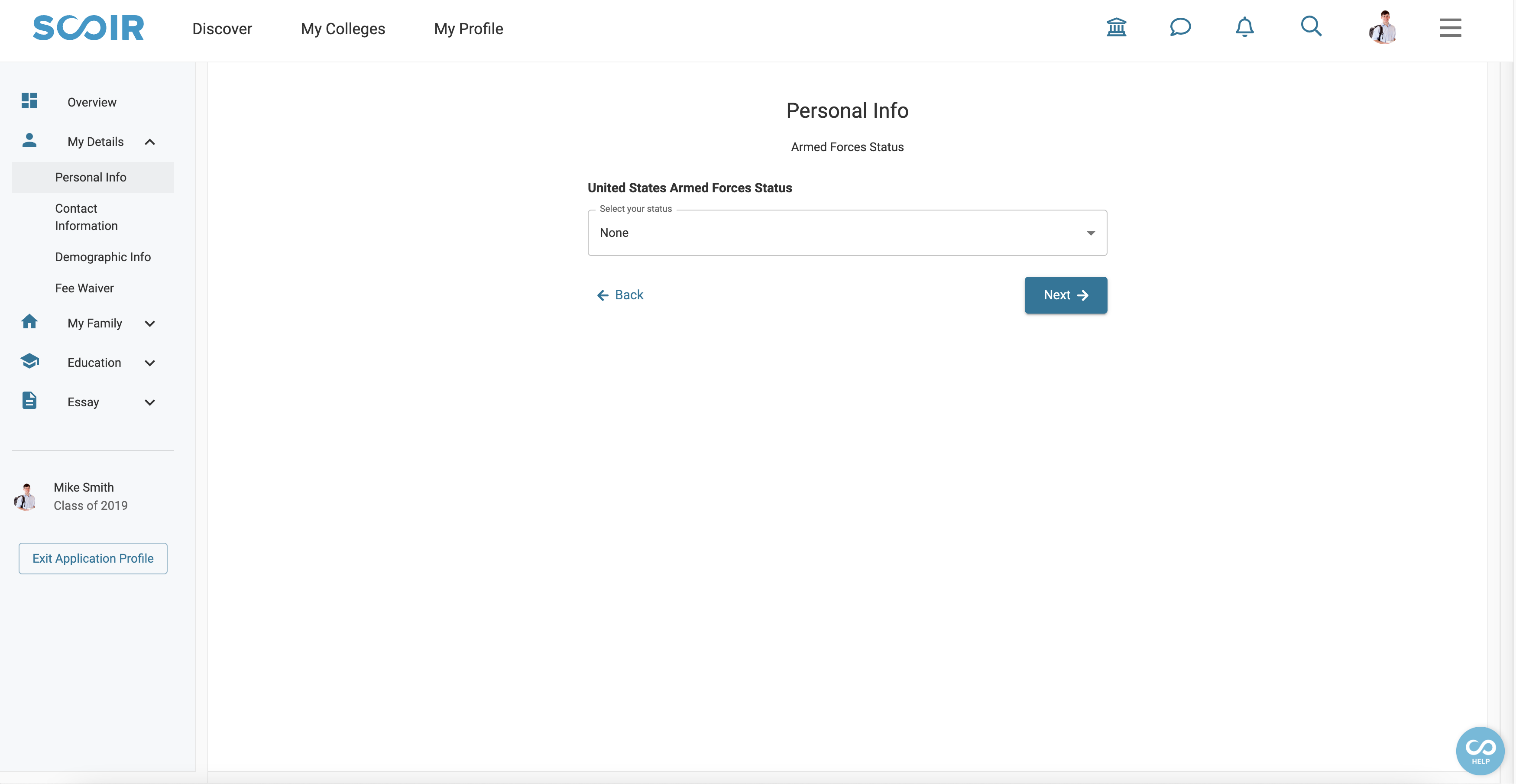
Task: Click the Back link
Action: coord(620,295)
